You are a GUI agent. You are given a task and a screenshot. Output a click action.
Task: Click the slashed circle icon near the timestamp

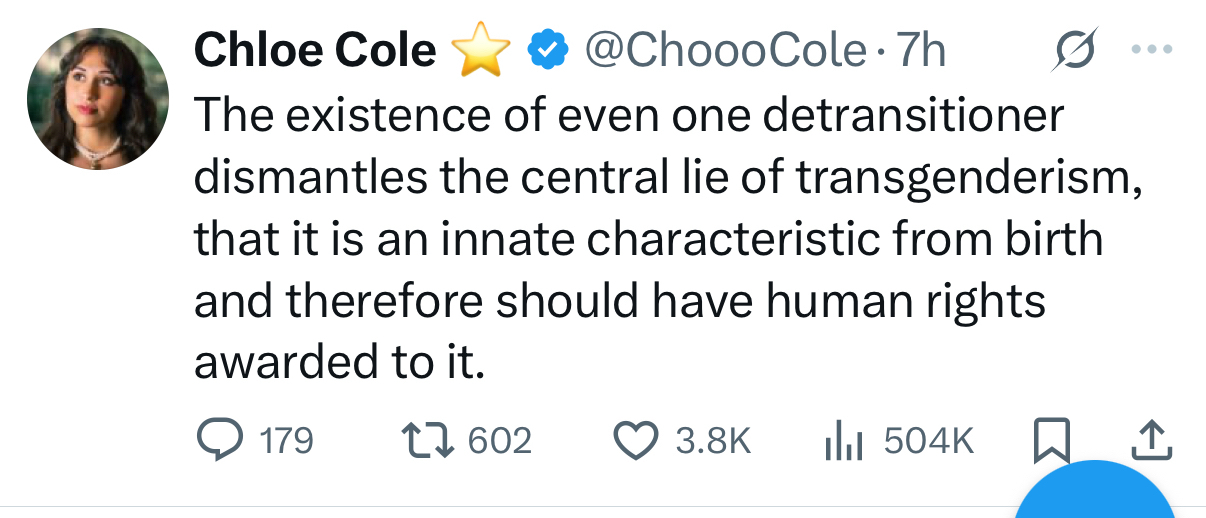1076,48
